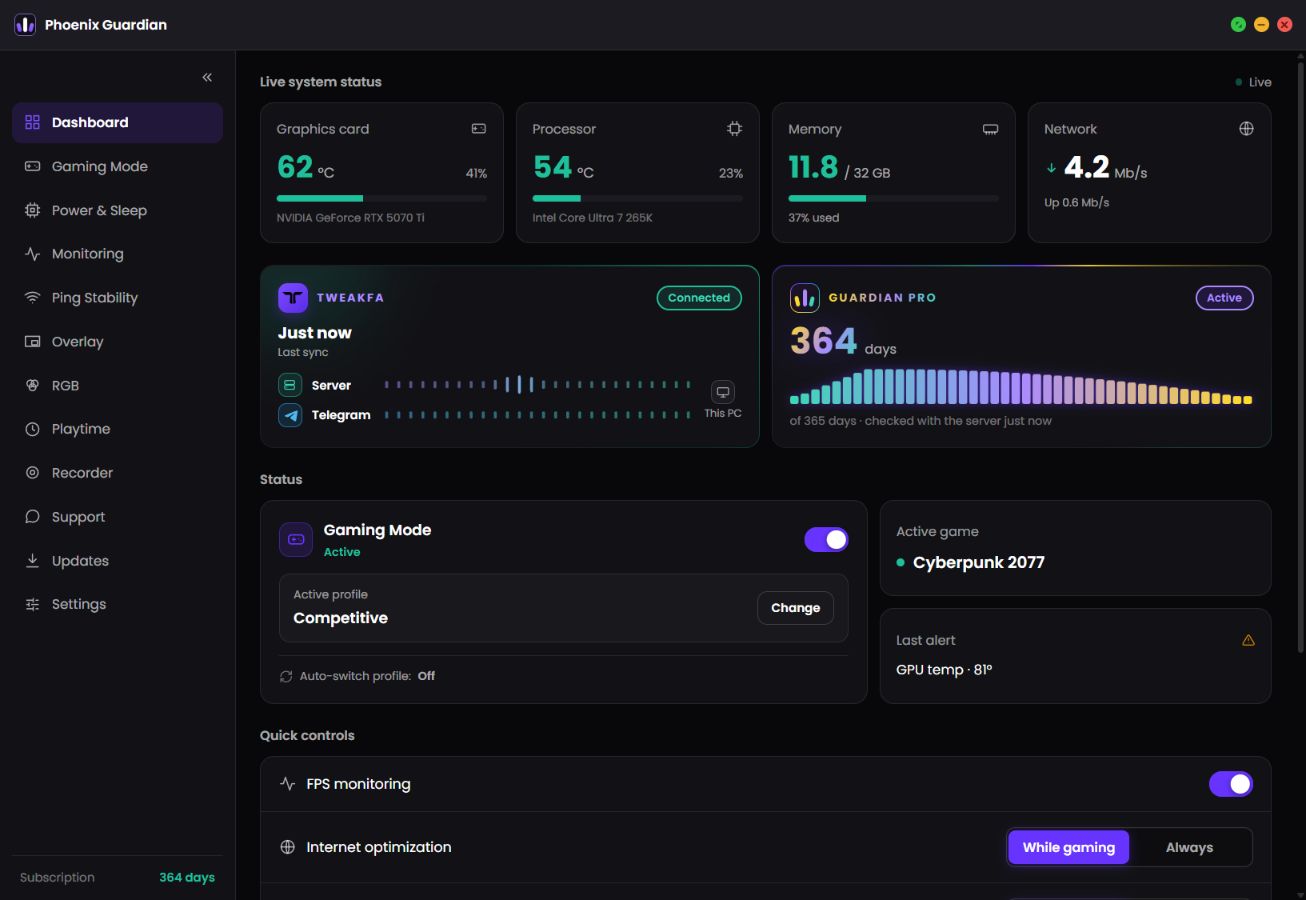Viewport: 1306px width, 900px height.
Task: Click the Competitive active profile name
Action: click(x=340, y=618)
